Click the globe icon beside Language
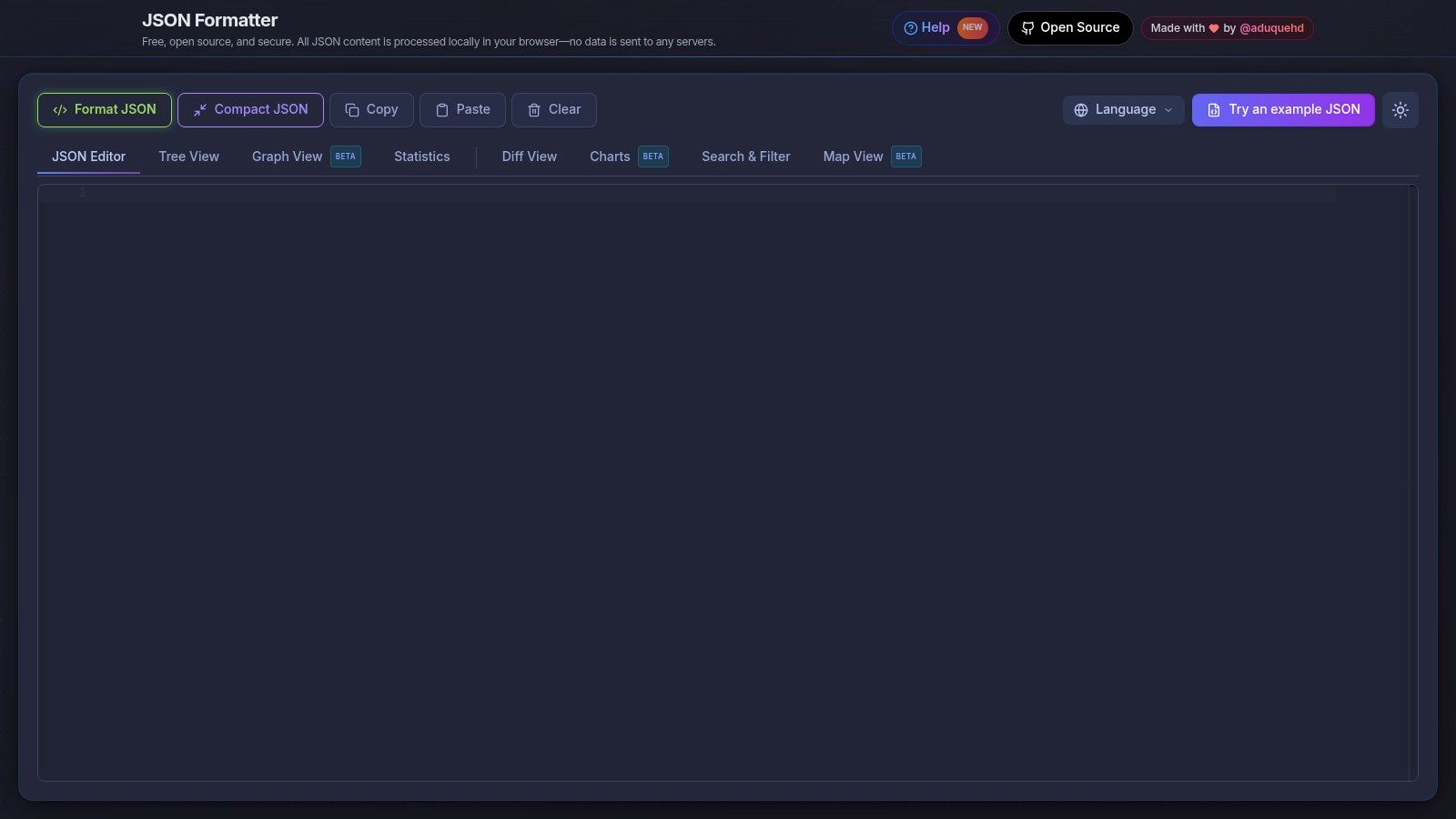The width and height of the screenshot is (1456, 819). tap(1081, 110)
